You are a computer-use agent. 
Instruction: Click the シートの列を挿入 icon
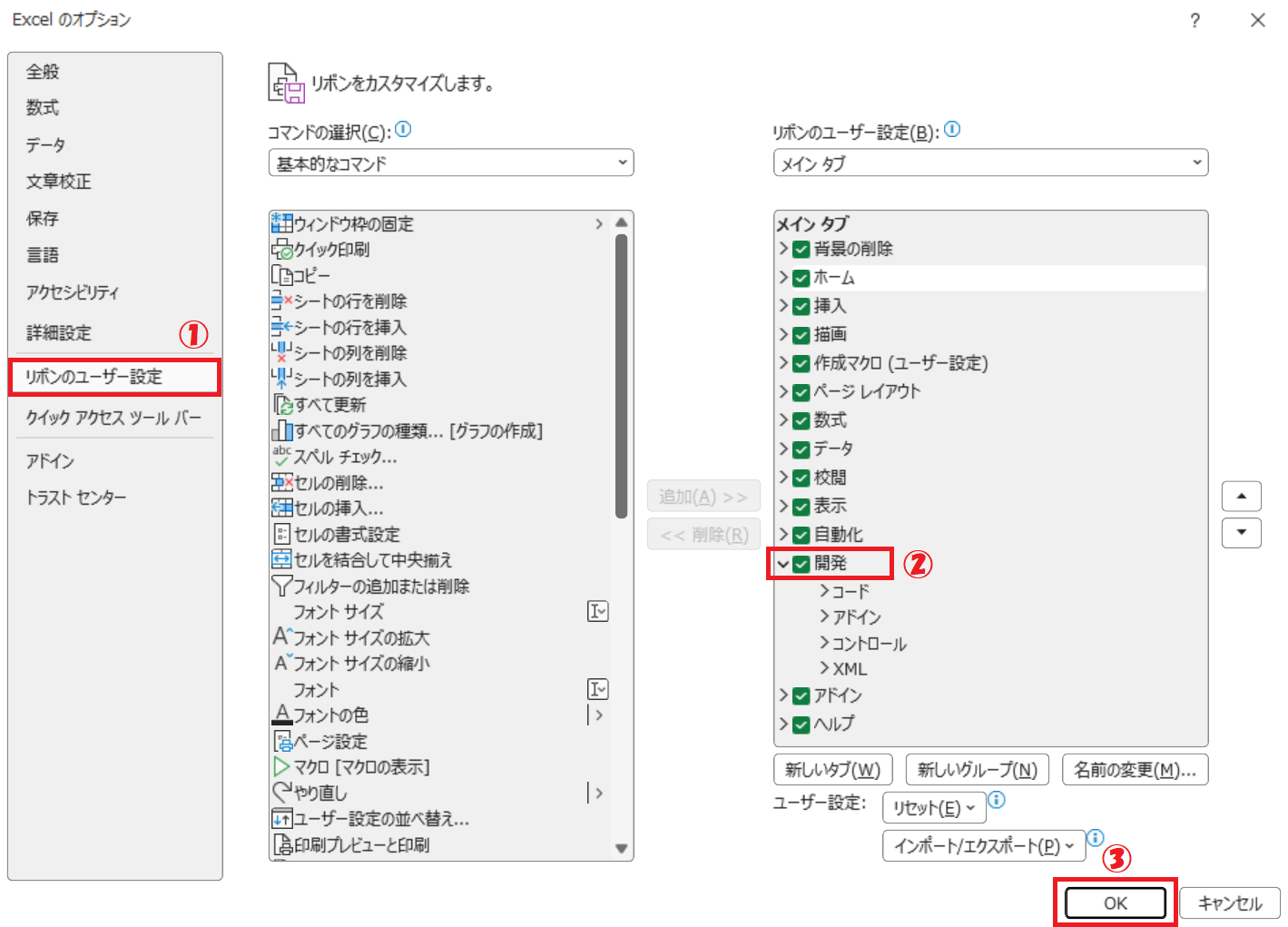pos(282,379)
